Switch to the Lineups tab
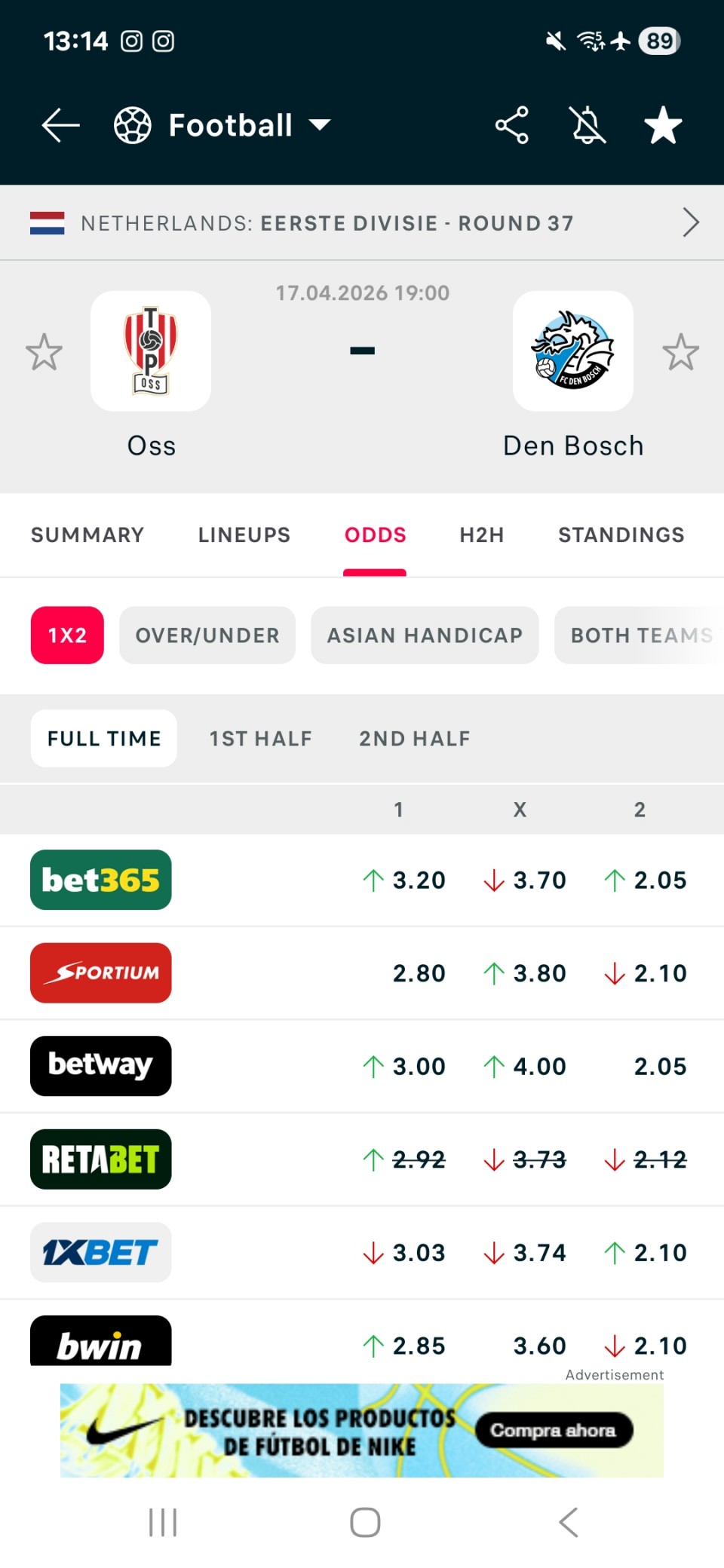 [244, 535]
